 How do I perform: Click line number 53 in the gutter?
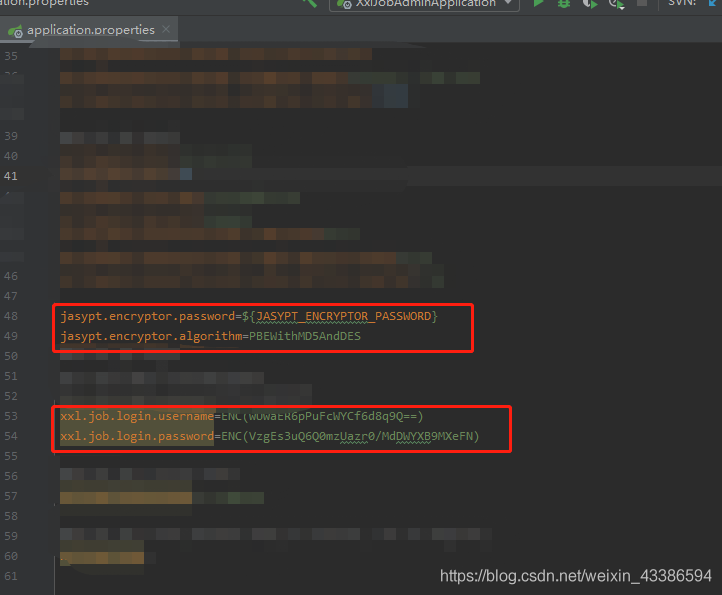(x=11, y=416)
